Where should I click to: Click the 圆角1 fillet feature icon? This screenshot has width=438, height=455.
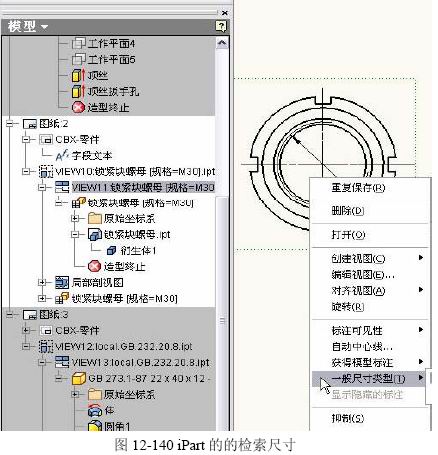95,426
